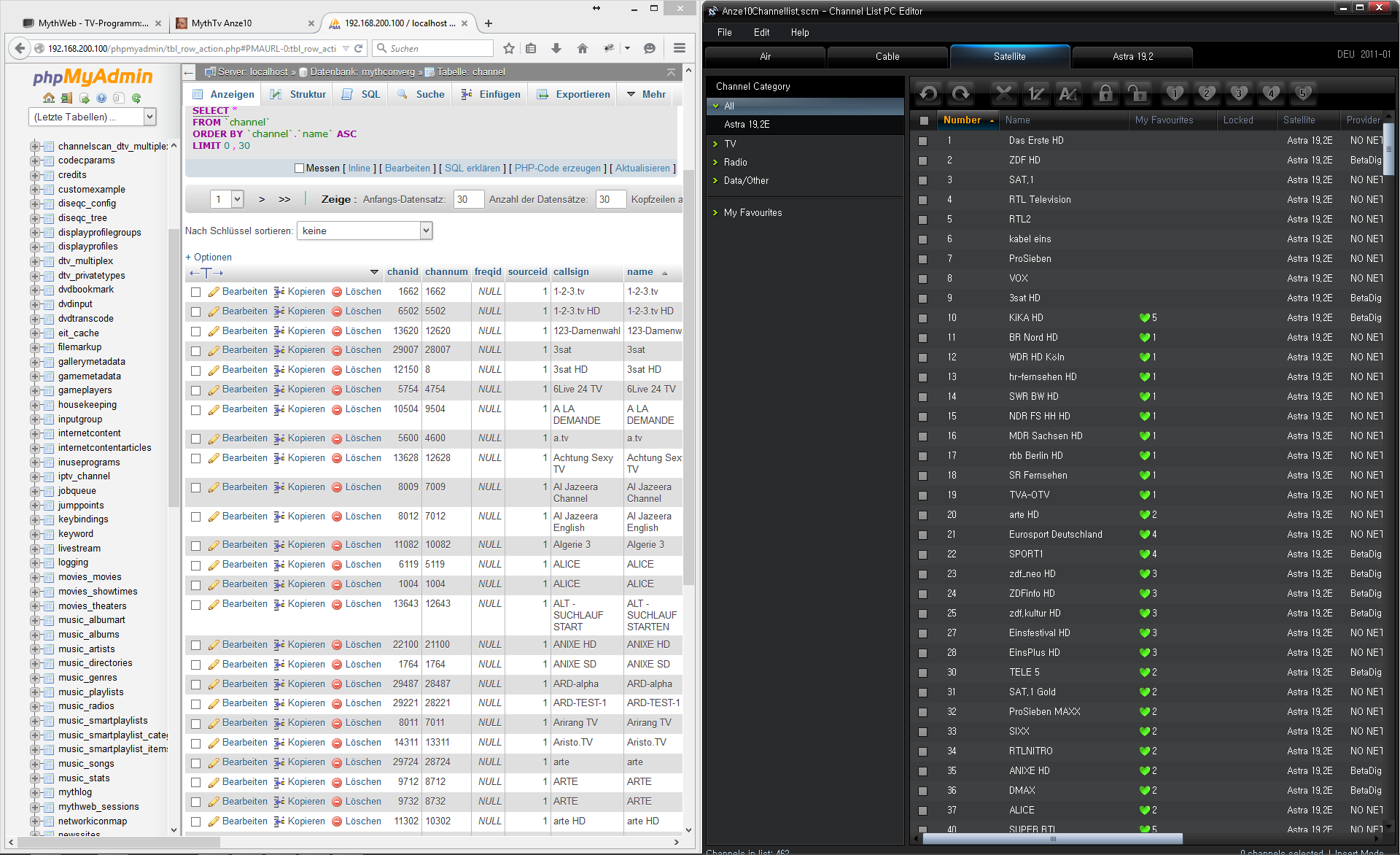Click the Firefox home icon
The image size is (1400, 855).
[582, 48]
